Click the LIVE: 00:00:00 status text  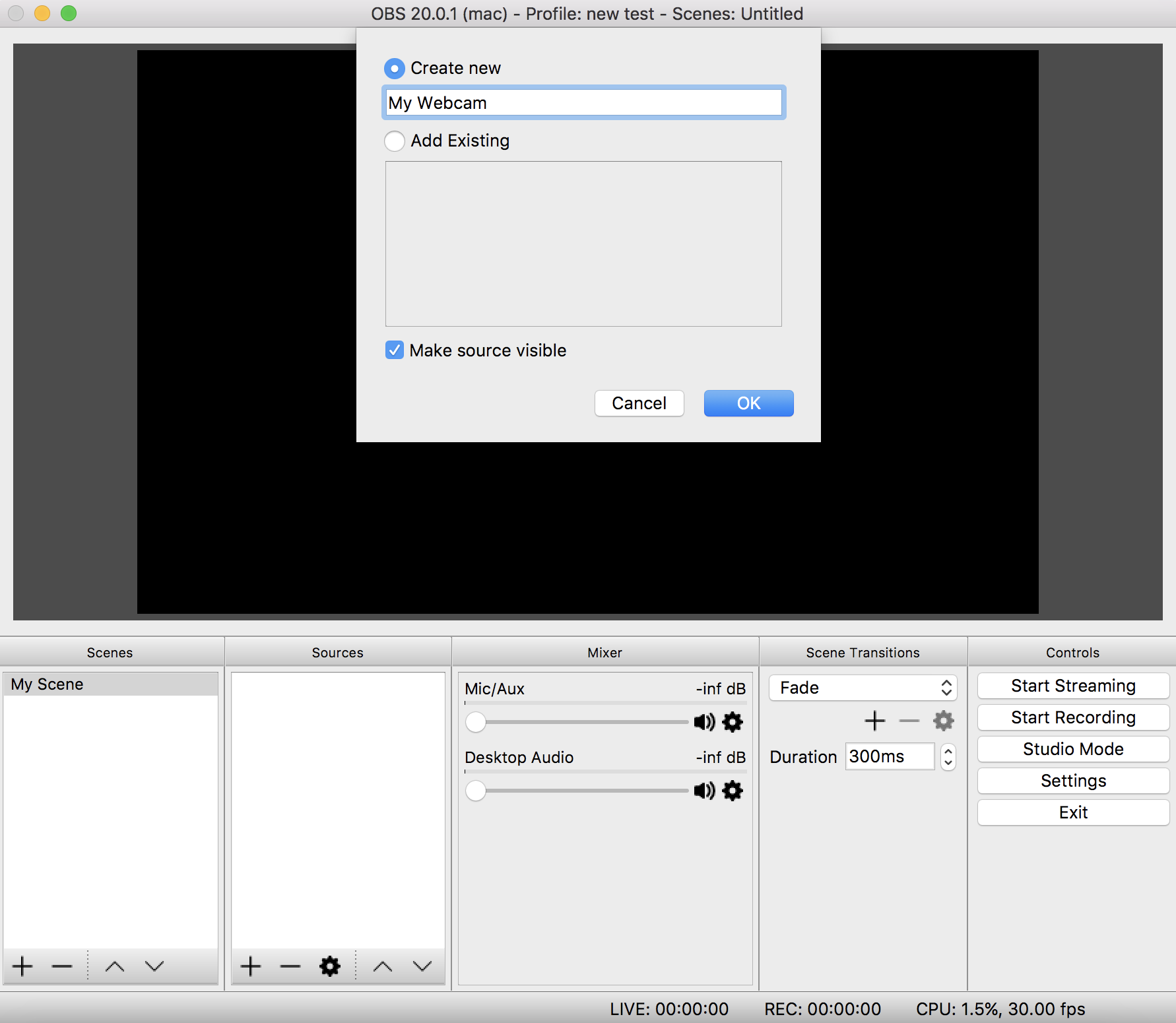[669, 1009]
